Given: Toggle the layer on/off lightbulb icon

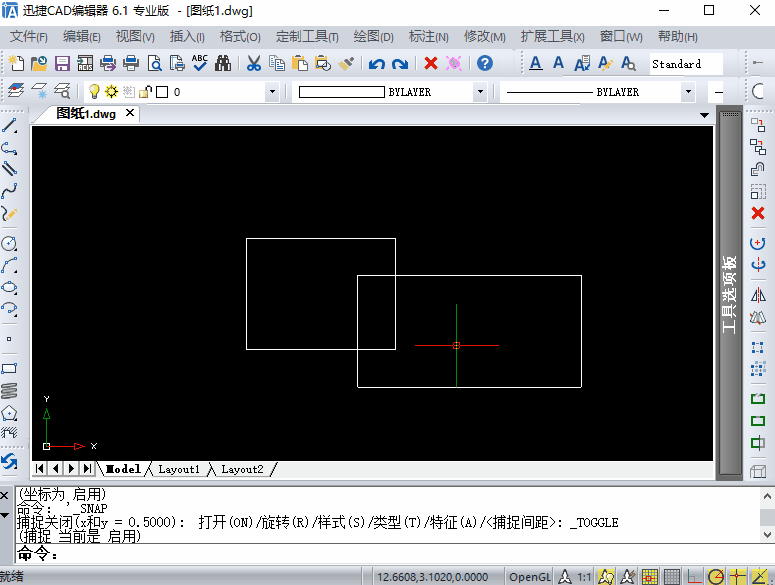Looking at the screenshot, I should point(95,92).
